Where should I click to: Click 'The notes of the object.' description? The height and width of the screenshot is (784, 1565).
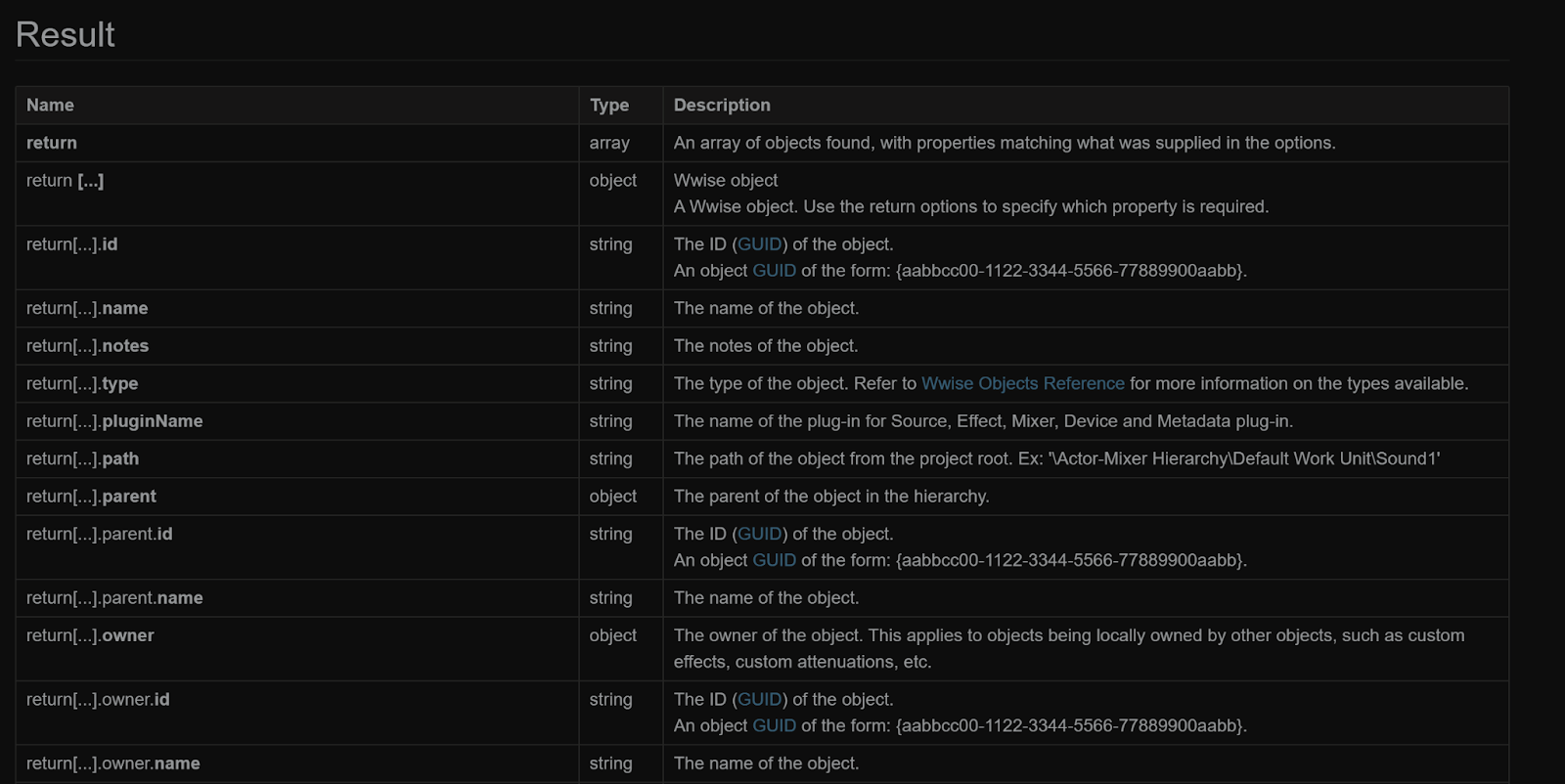coord(766,346)
